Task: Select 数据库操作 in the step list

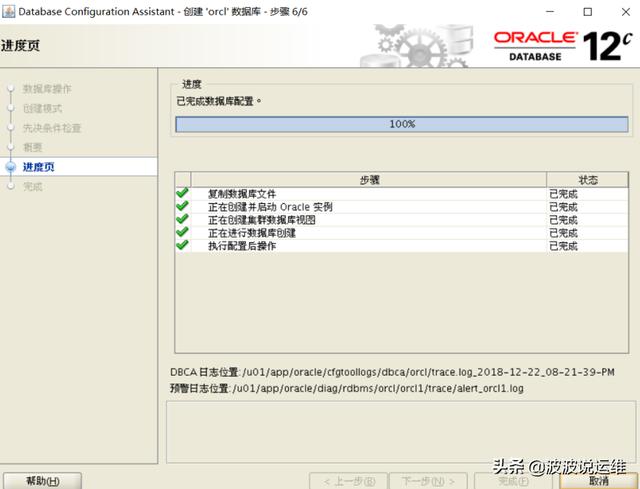Action: pos(47,89)
